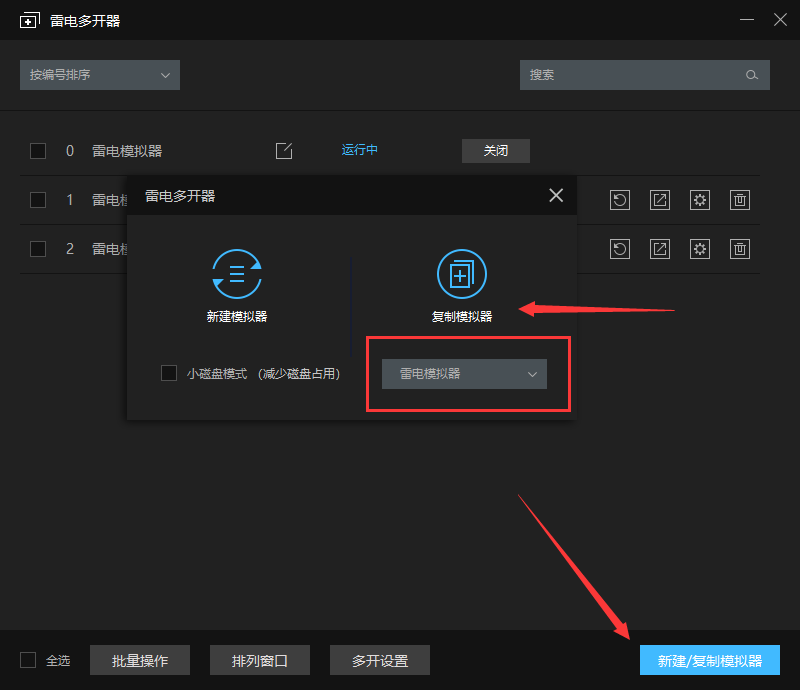Toggle the Select All (全选) checkbox
The width and height of the screenshot is (800, 690).
tap(28, 660)
